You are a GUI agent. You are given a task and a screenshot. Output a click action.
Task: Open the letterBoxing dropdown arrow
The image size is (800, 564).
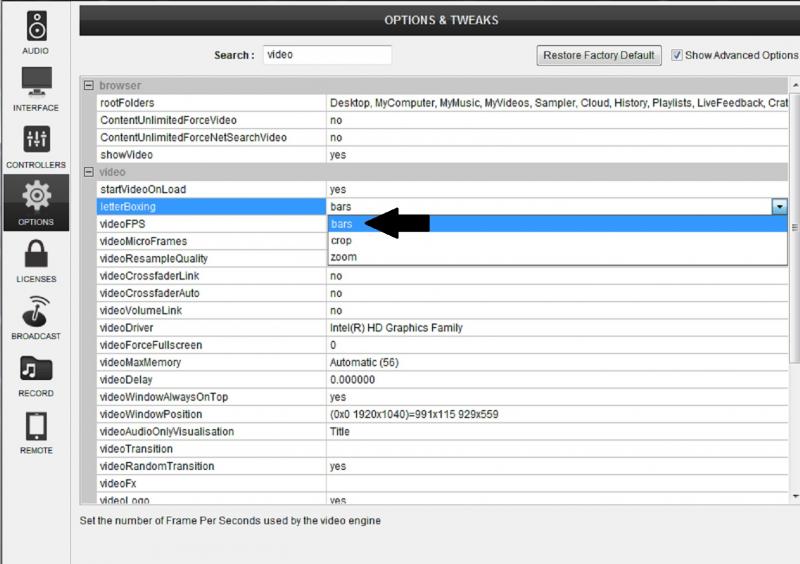click(x=780, y=207)
